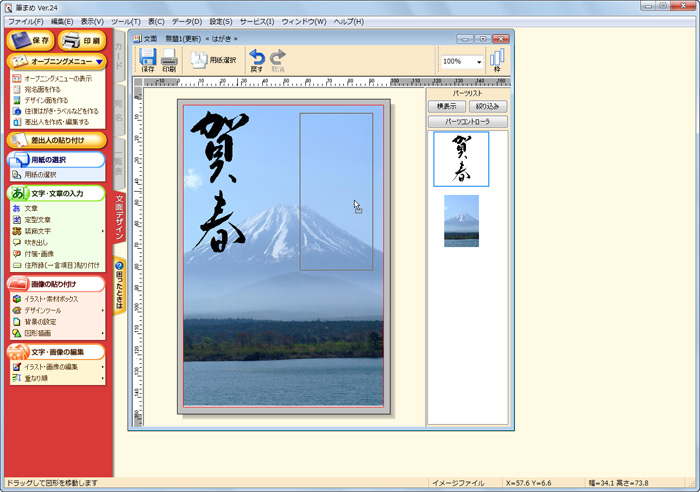Screen dimensions: 700x492
Task: Click the 印刷 print icon in document toolbar
Action: 169,60
